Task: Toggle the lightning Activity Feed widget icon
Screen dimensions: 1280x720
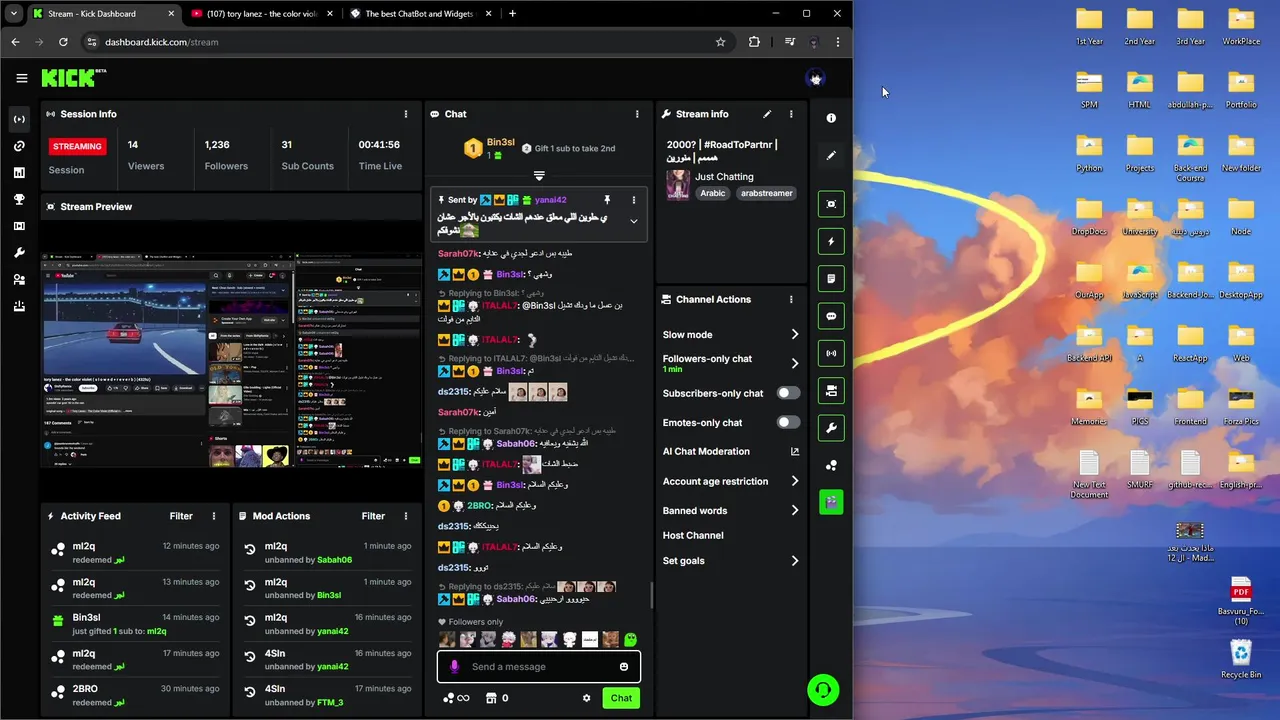Action: (x=831, y=241)
